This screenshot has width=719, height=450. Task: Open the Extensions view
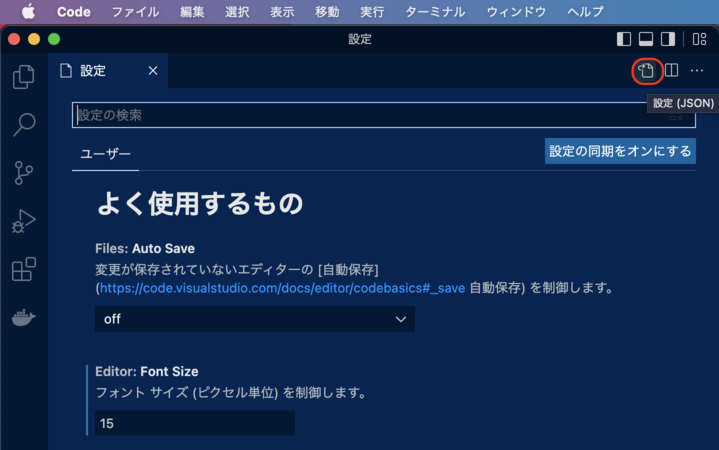[23, 269]
